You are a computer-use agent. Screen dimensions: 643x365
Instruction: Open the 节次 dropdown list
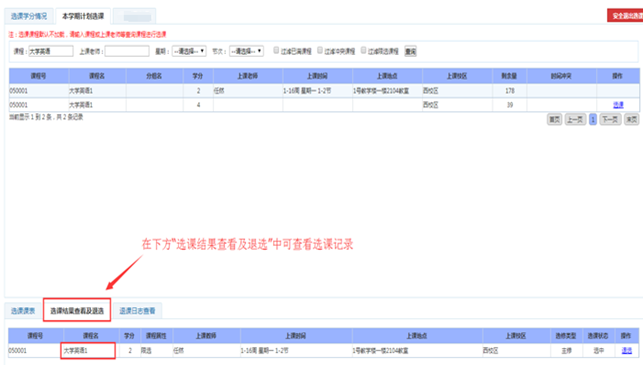click(x=246, y=51)
